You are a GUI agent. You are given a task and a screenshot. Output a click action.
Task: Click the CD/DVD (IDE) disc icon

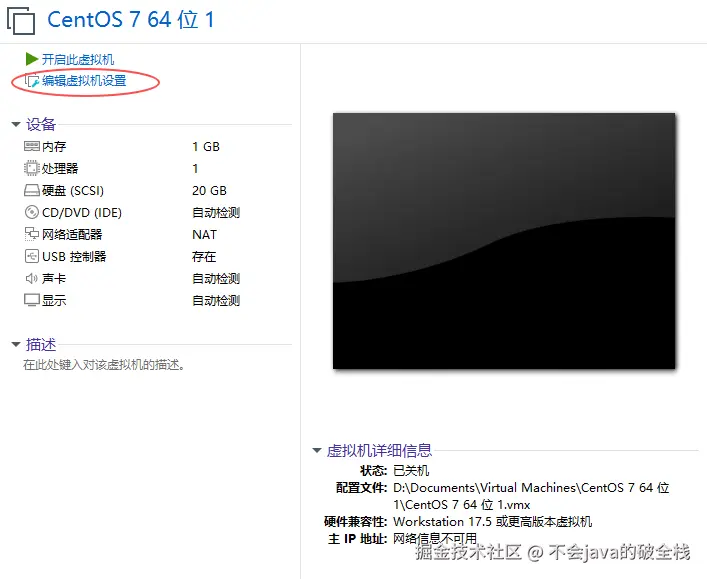point(32,212)
